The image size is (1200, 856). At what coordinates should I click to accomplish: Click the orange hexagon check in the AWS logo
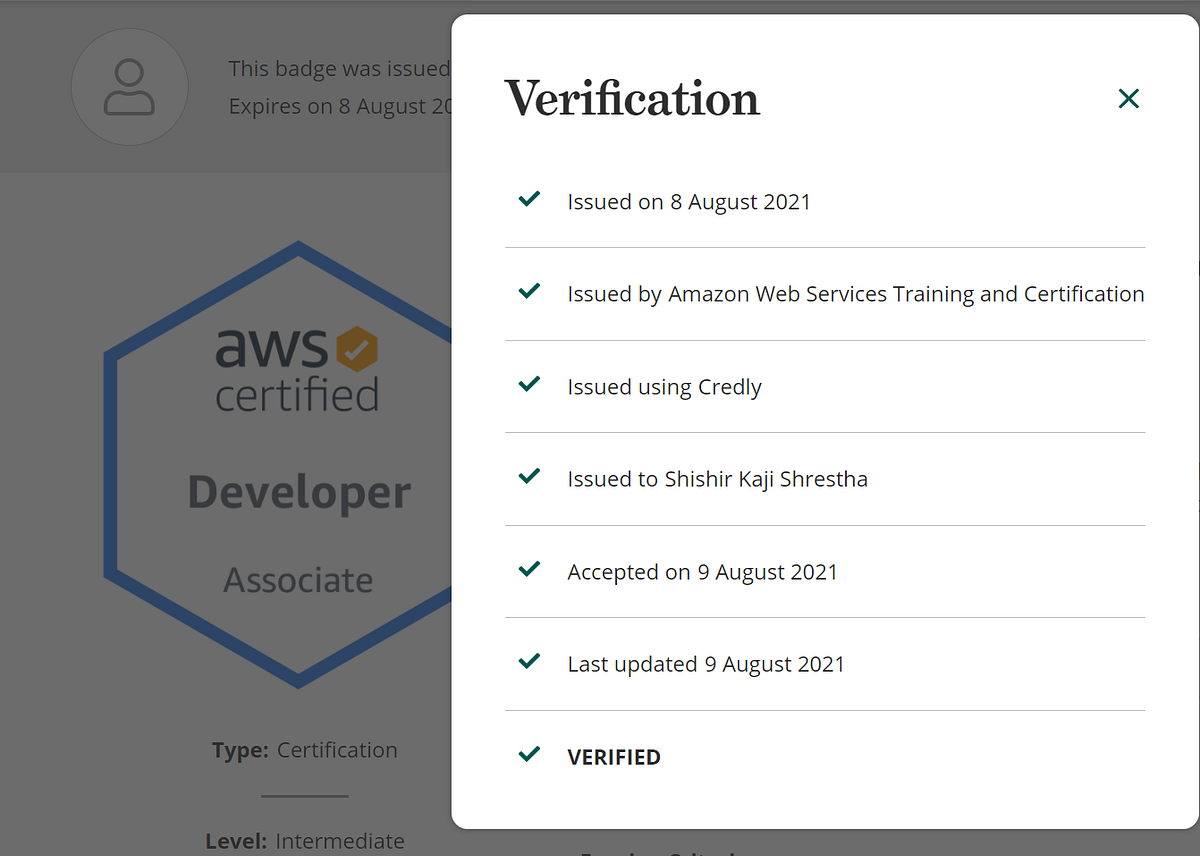coord(355,350)
